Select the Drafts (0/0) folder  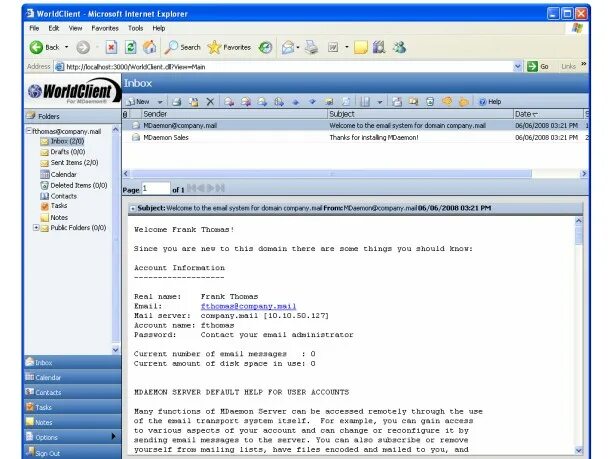click(63, 152)
